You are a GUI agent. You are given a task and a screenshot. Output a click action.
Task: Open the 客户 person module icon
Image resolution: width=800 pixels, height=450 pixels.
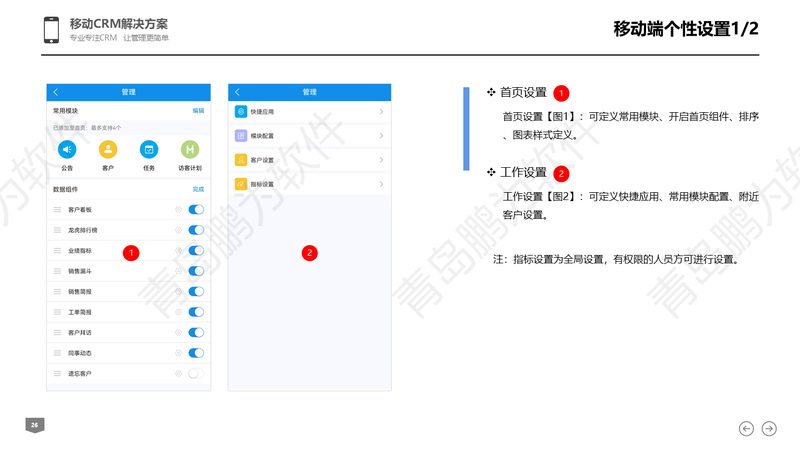[x=108, y=149]
